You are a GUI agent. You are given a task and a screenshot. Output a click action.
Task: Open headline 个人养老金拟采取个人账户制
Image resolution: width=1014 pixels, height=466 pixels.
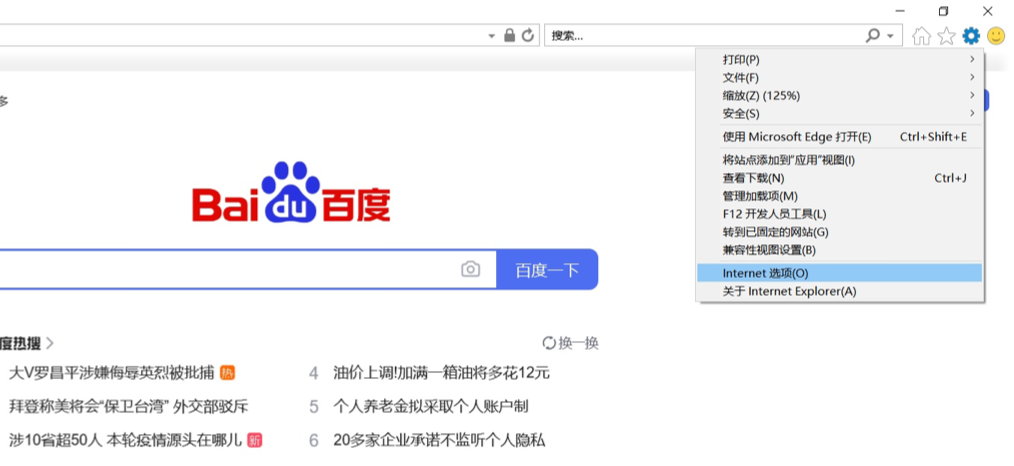431,407
